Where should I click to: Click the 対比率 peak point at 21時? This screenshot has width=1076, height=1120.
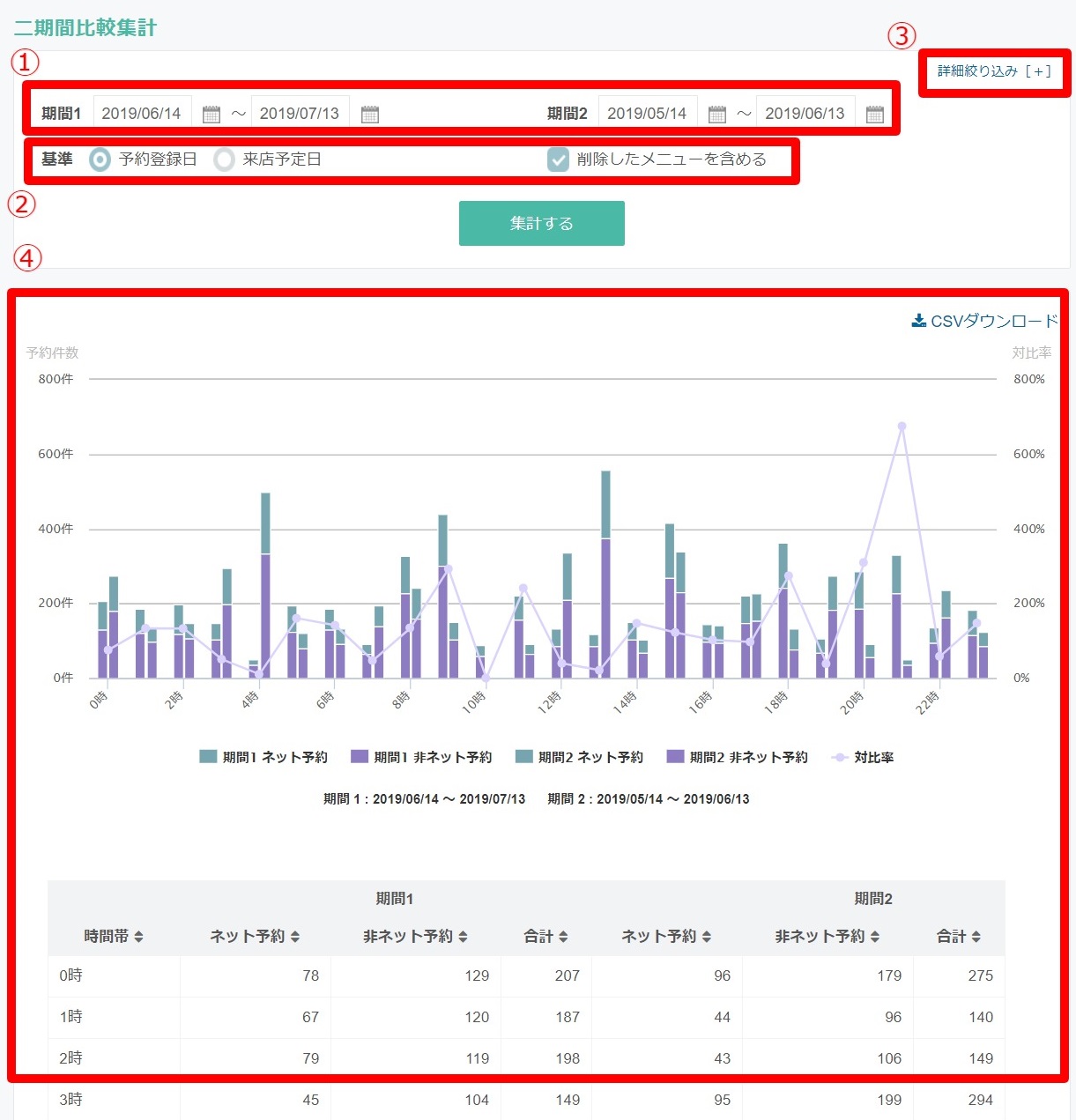[x=902, y=426]
